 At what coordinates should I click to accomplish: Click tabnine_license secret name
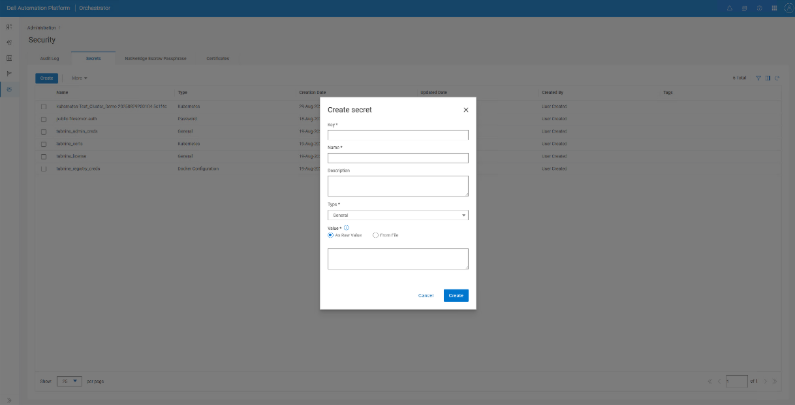[x=71, y=157]
